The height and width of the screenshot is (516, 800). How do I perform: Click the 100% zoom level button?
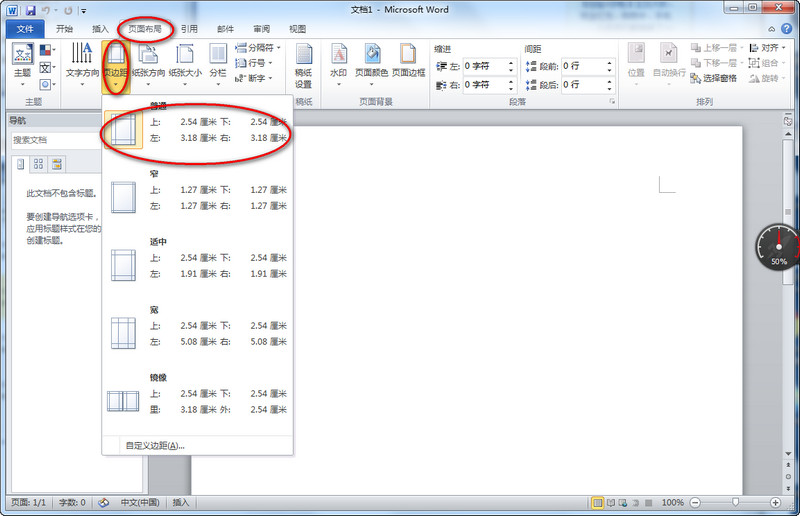point(672,503)
